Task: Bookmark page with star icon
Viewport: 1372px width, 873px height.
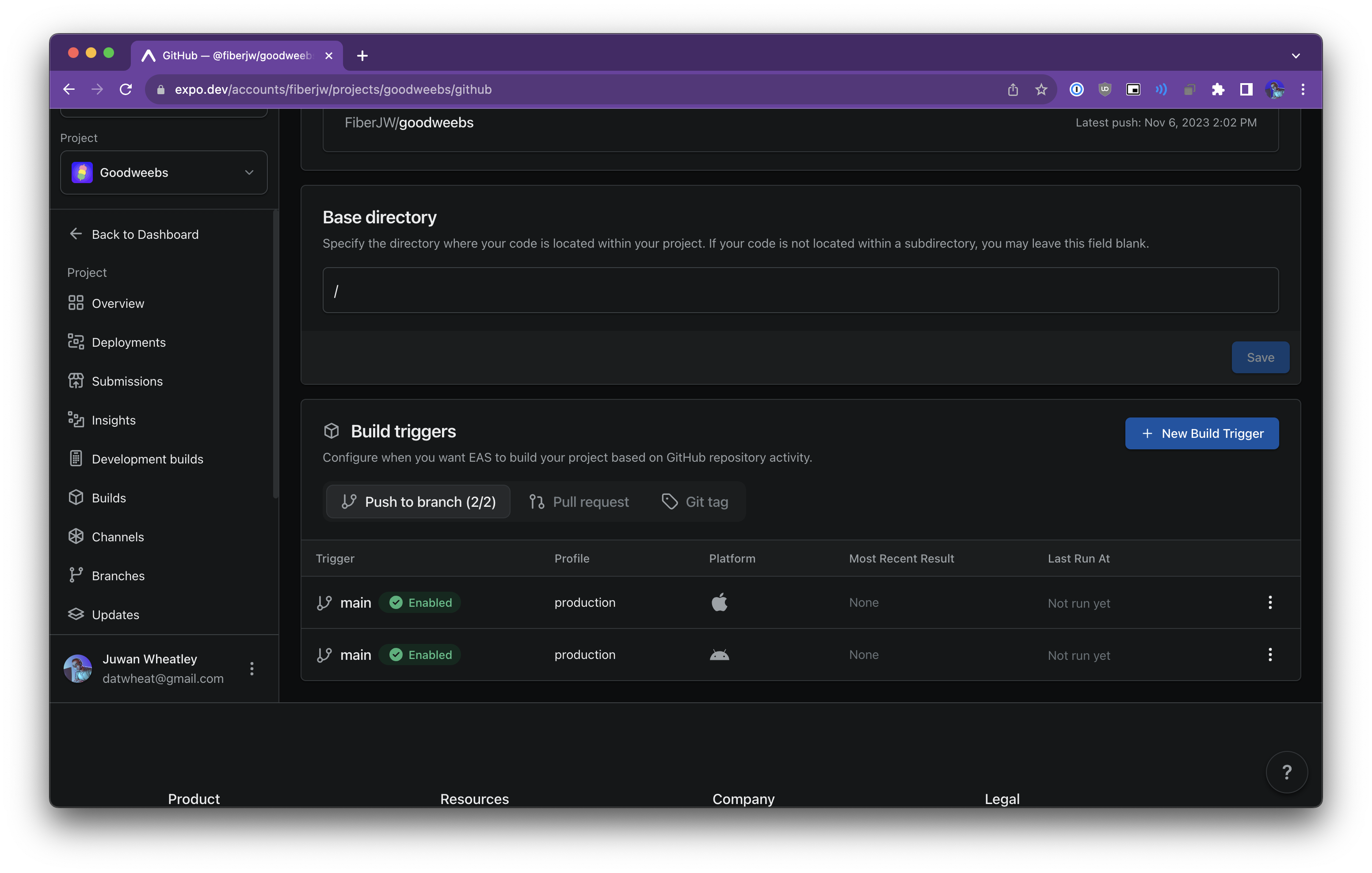Action: click(x=1040, y=89)
